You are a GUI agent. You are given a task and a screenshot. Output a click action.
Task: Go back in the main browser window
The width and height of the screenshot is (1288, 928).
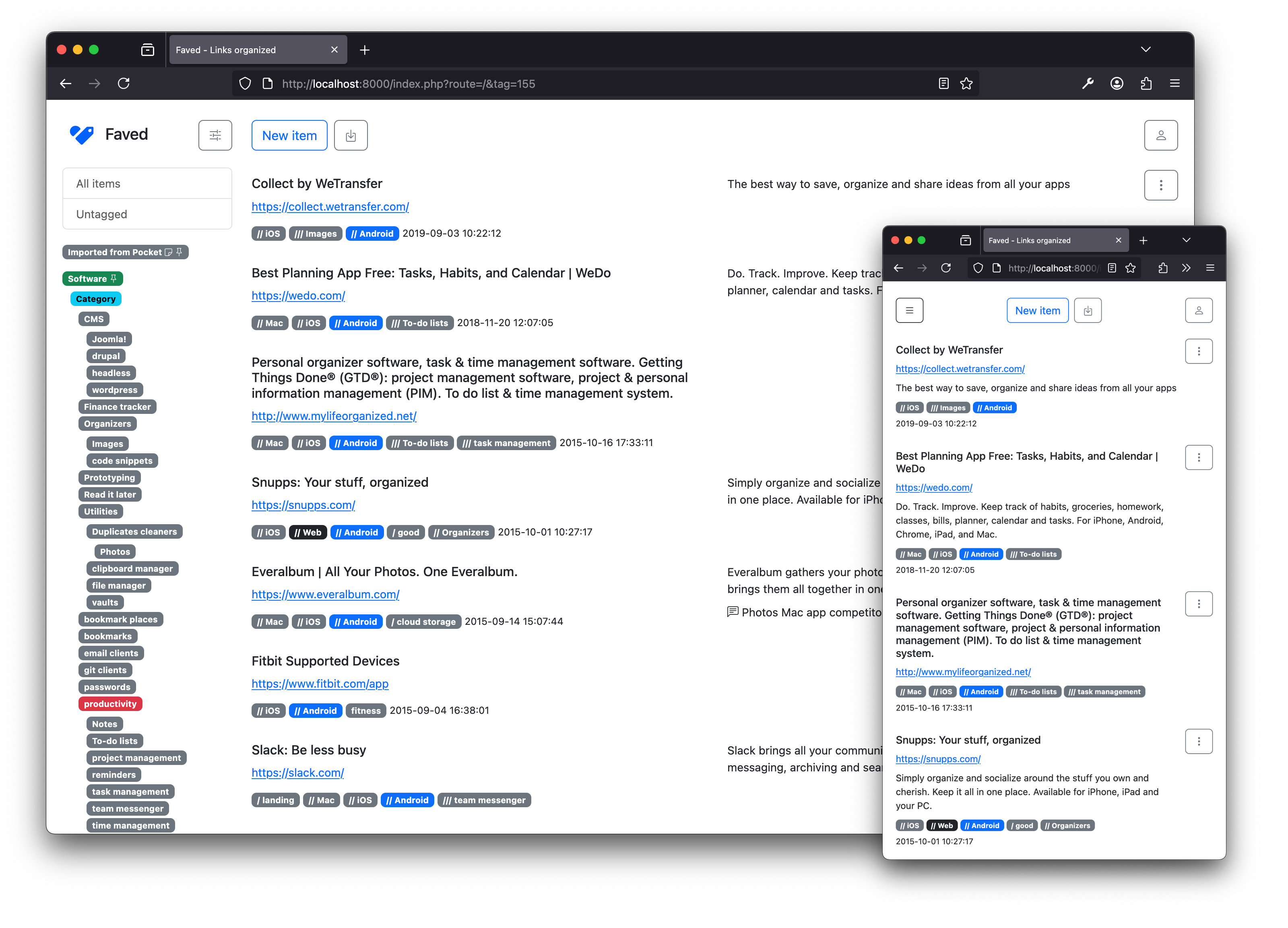(66, 83)
